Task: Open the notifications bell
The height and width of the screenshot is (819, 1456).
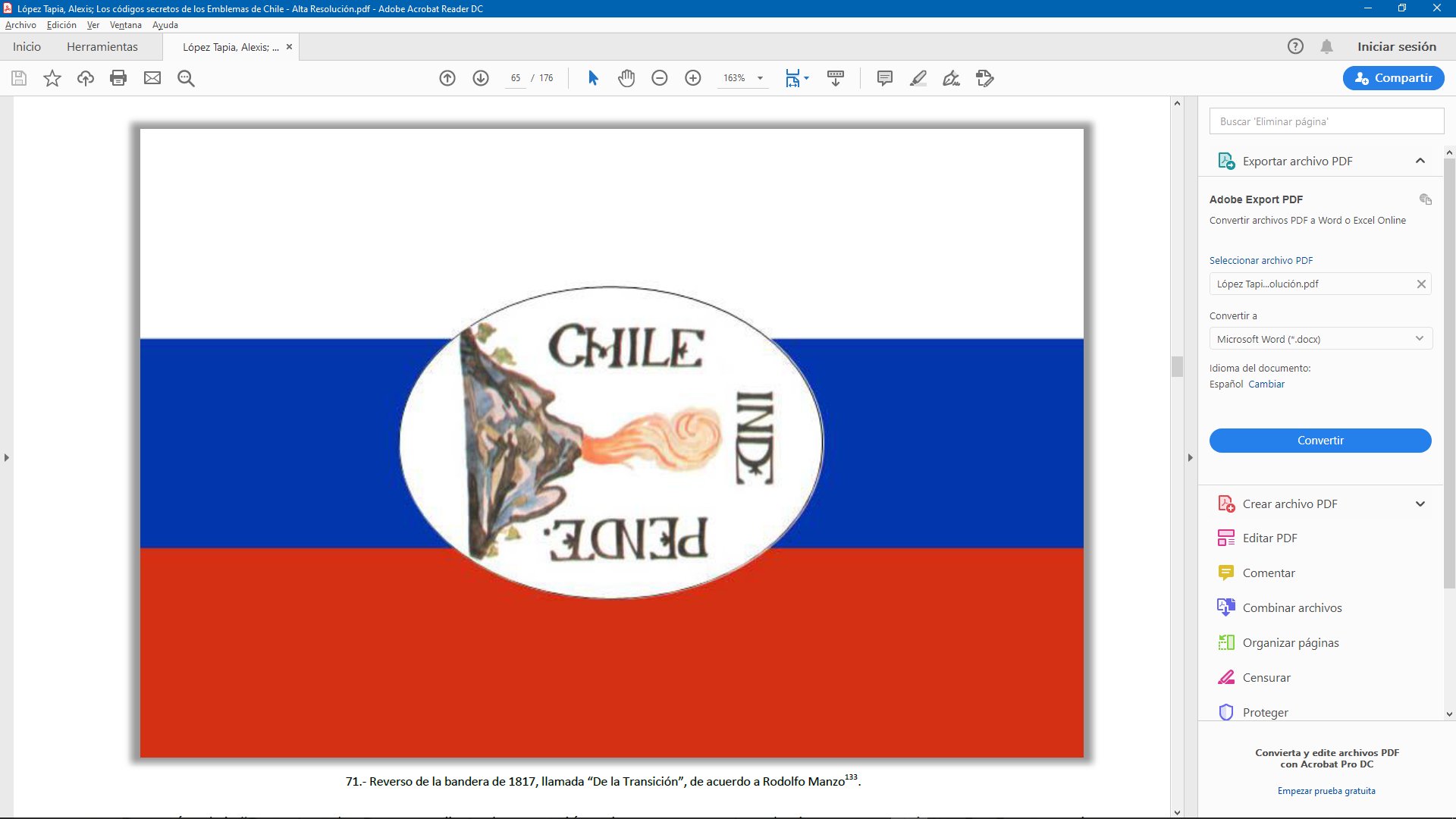Action: (x=1326, y=46)
